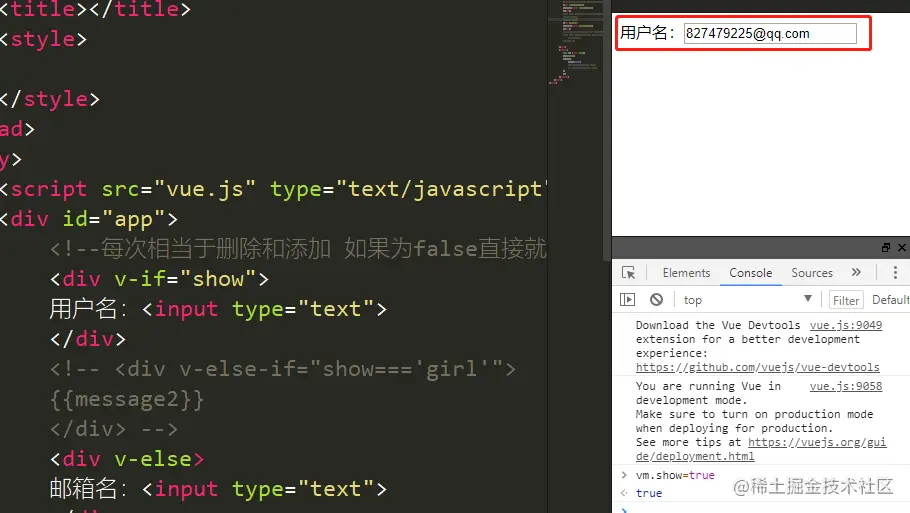The width and height of the screenshot is (910, 513).
Task: Open the Default levels dropdown
Action: point(891,299)
